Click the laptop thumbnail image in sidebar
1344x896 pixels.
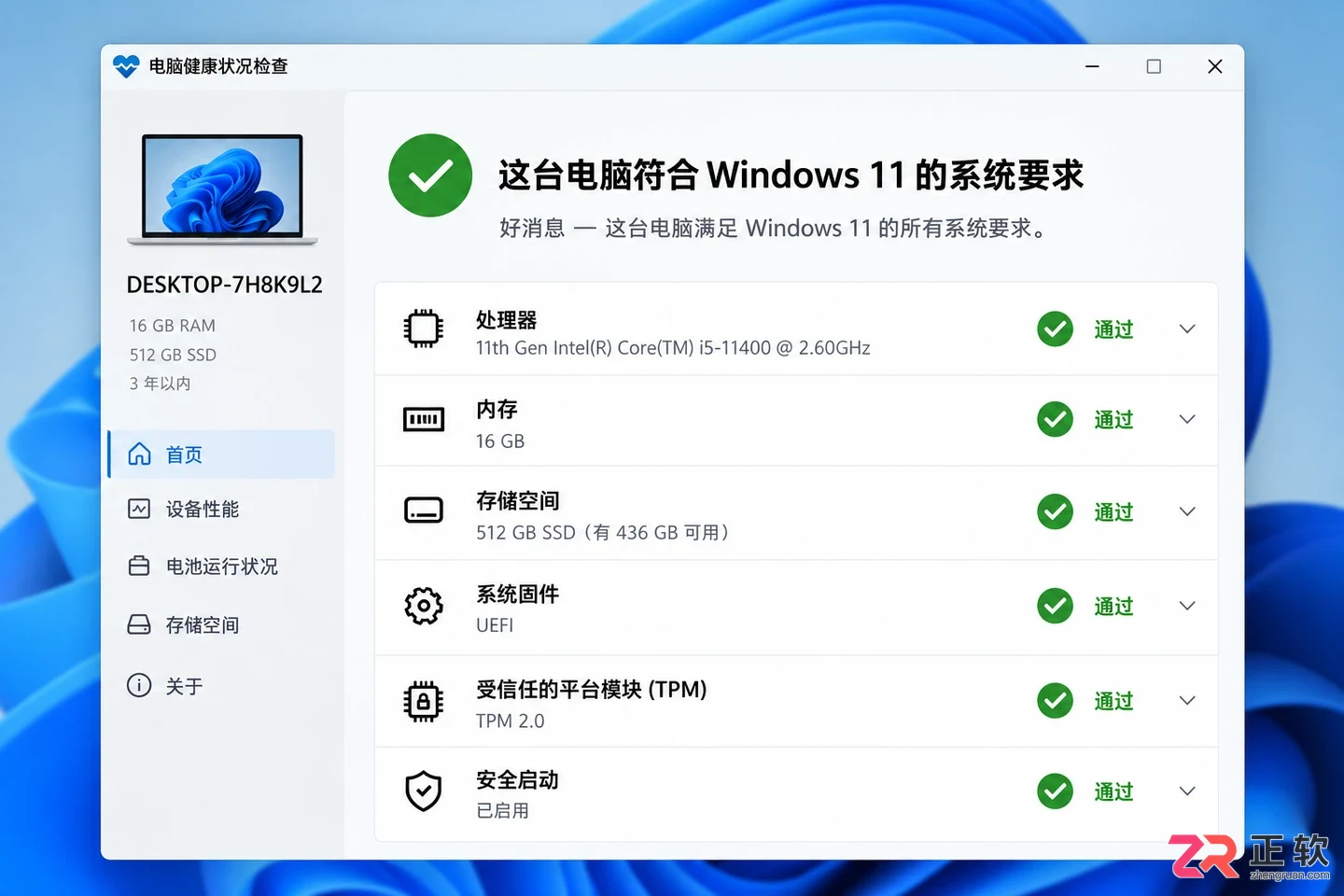[222, 189]
